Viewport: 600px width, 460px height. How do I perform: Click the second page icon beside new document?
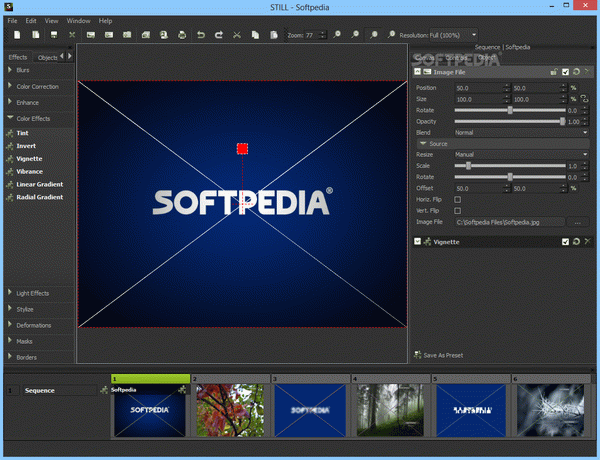[x=36, y=35]
